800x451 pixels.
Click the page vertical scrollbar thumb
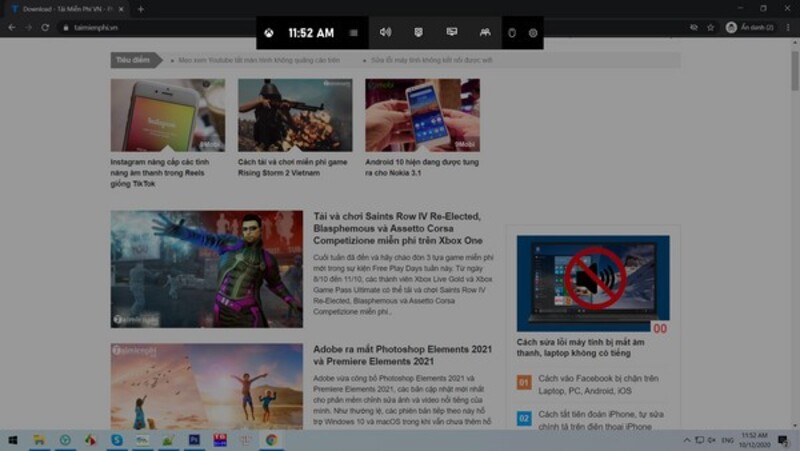click(x=795, y=70)
